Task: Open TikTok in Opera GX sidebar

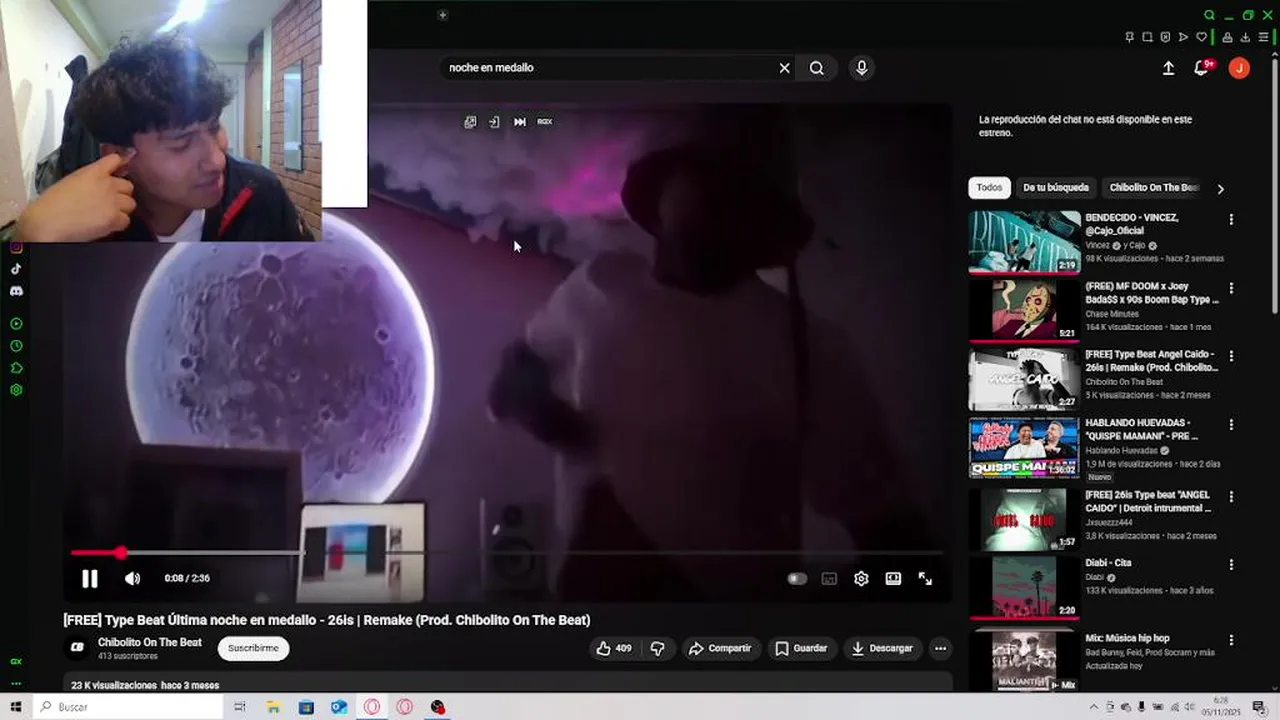Action: pos(16,269)
